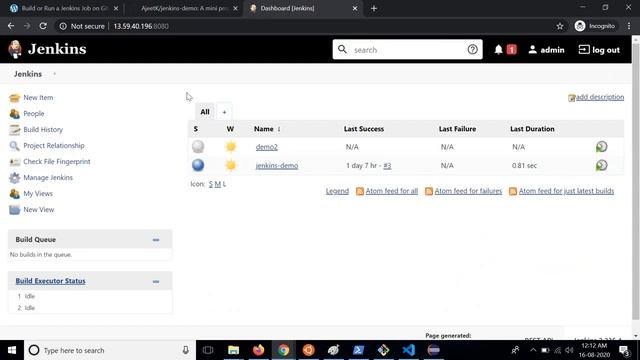This screenshot has height=360, width=640.
Task: Open Visual Studio Code from taskbar
Action: point(409,350)
